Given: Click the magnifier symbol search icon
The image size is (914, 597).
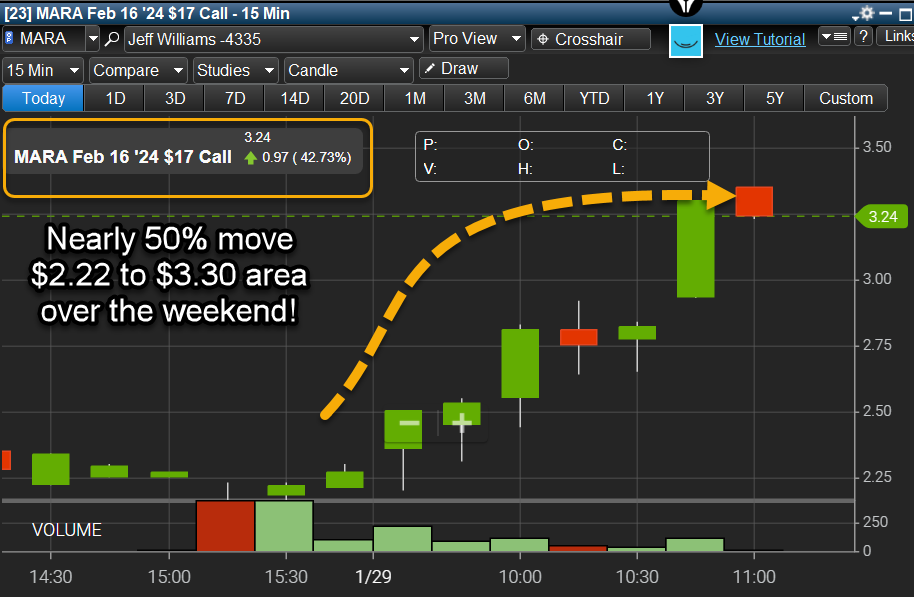Looking at the screenshot, I should [x=111, y=39].
